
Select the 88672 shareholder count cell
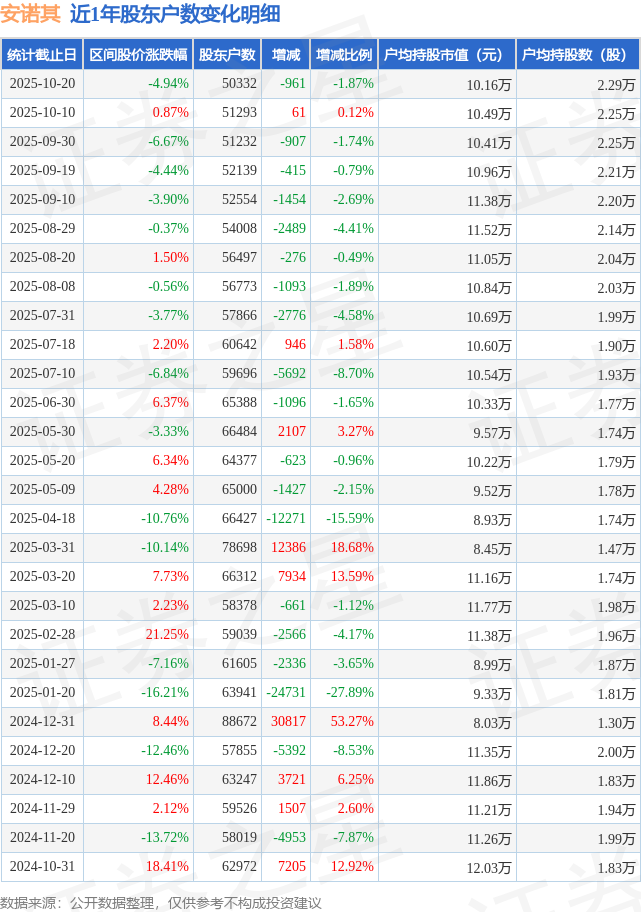click(239, 722)
